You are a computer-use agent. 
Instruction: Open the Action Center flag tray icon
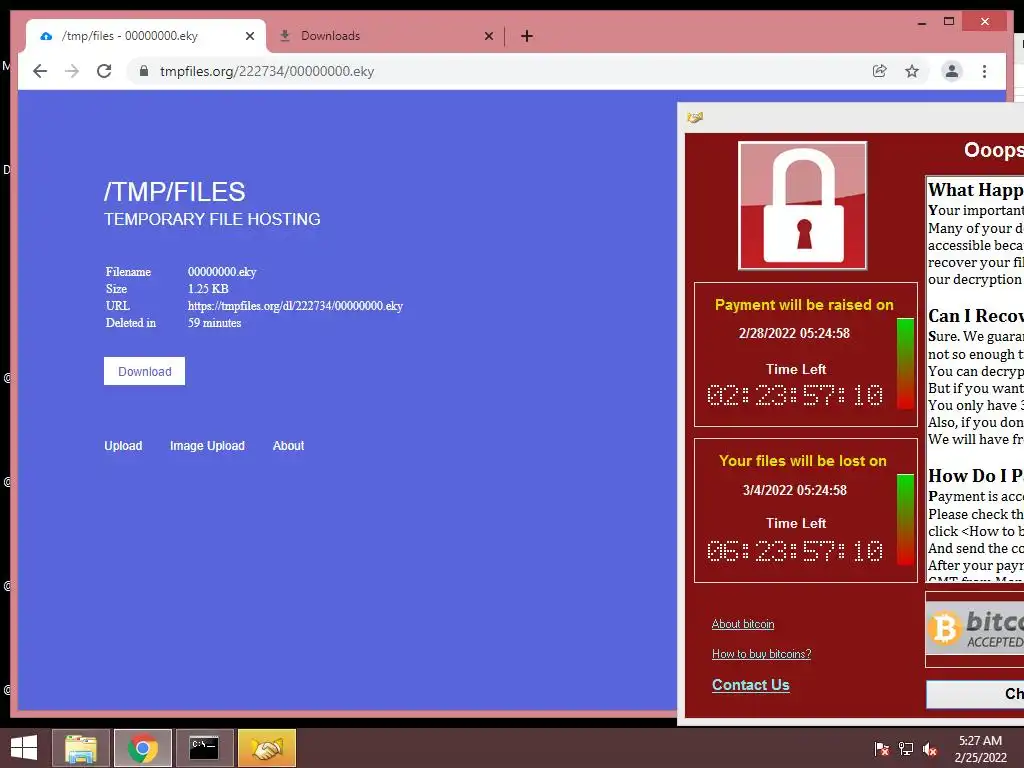coord(881,749)
